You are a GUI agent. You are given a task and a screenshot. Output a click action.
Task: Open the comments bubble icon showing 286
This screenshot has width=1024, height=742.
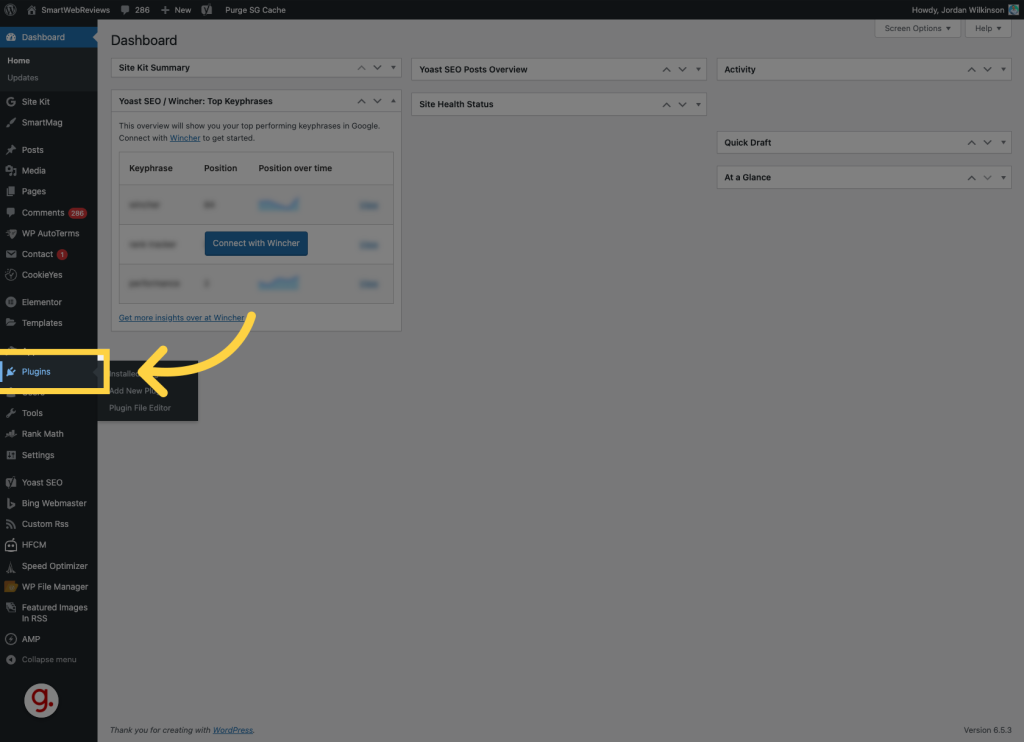coord(128,9)
